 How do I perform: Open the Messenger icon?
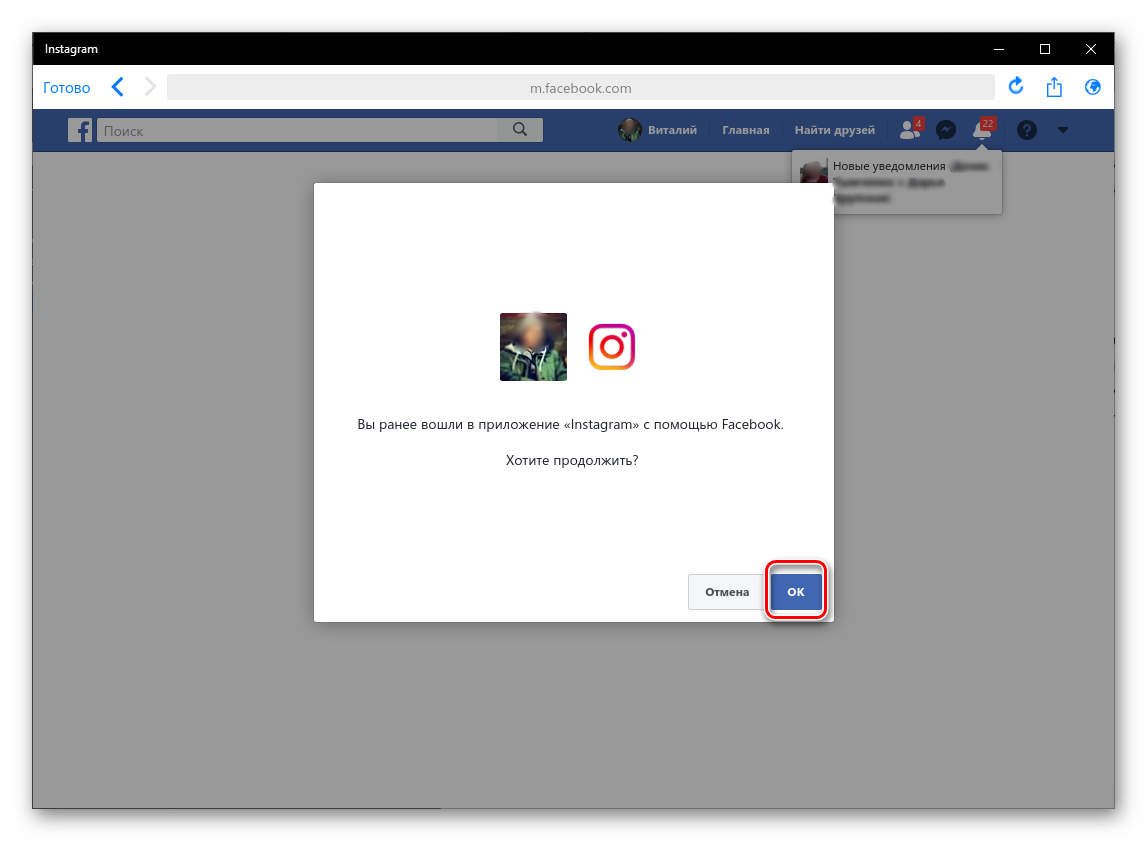[x=946, y=130]
